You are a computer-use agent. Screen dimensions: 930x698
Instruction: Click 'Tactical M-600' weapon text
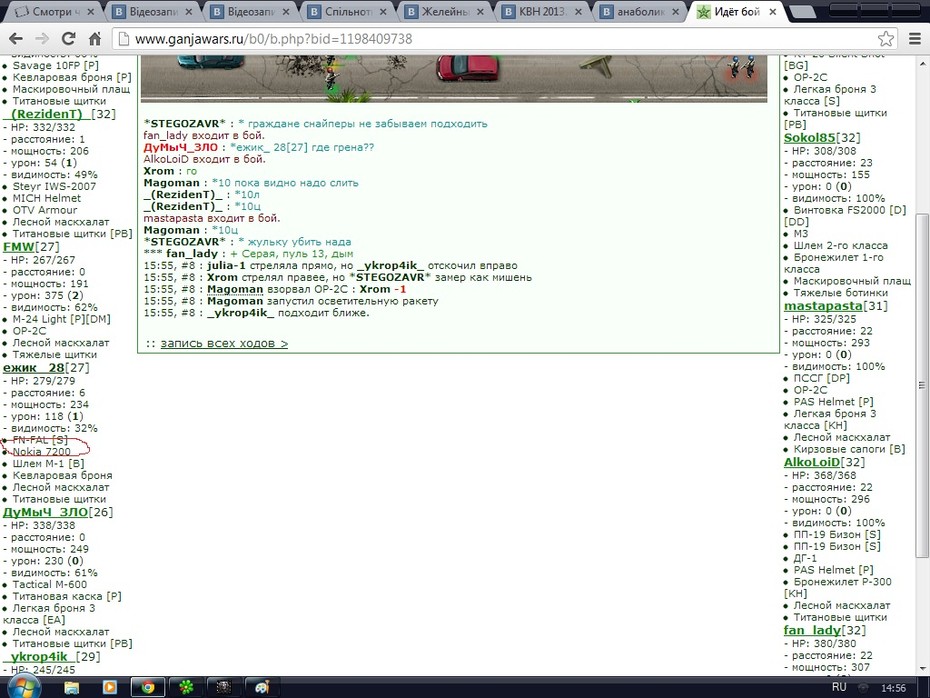[x=49, y=585]
